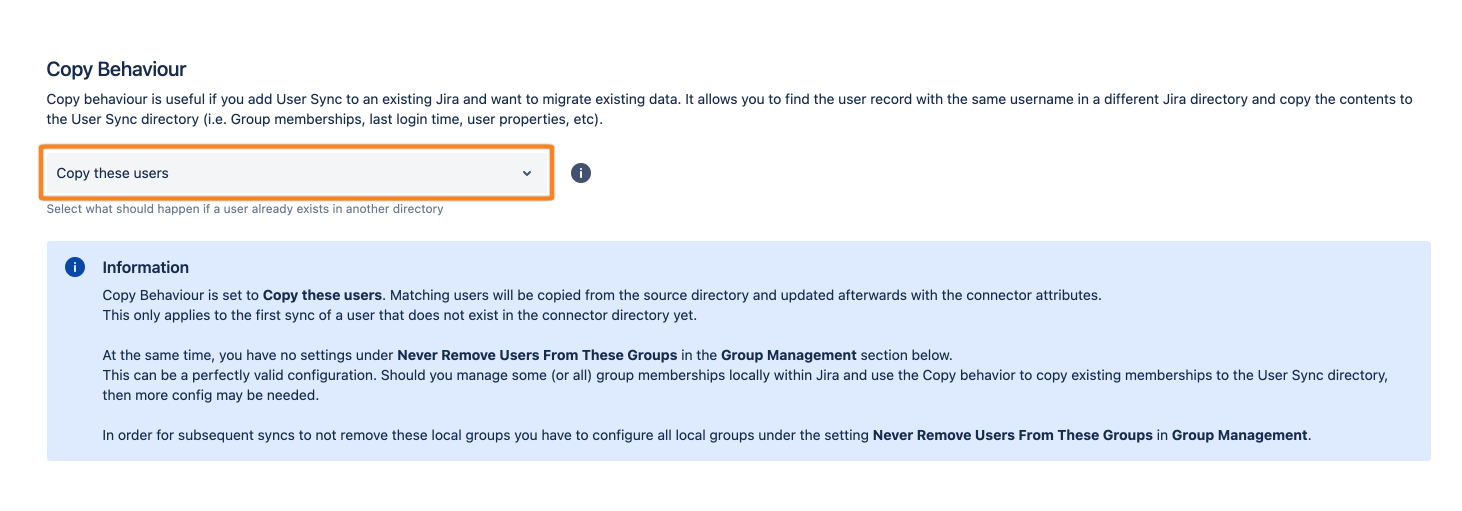The width and height of the screenshot is (1462, 511).
Task: Click the final bold 'Group Management' text
Action: [1239, 435]
